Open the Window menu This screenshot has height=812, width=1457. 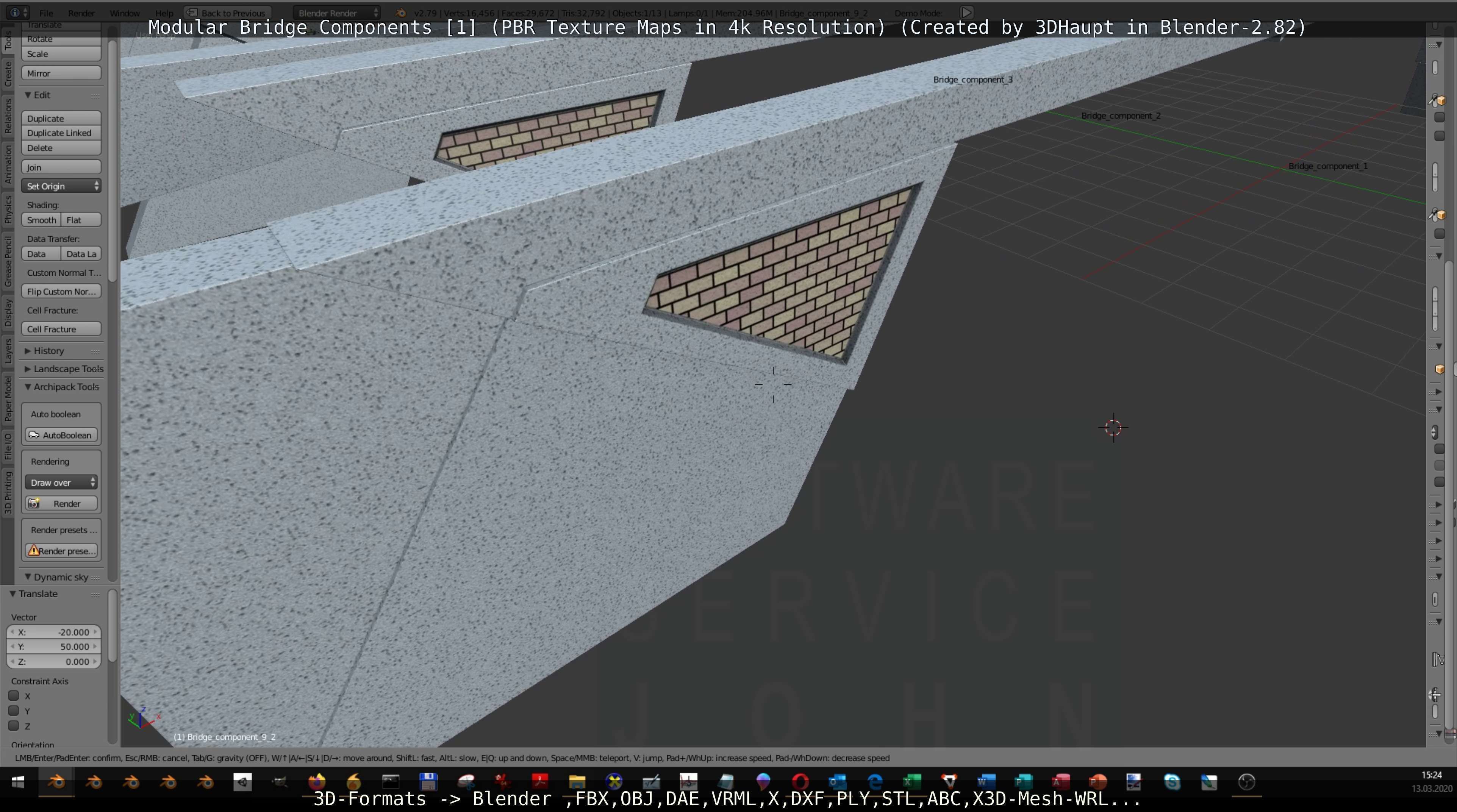[x=124, y=12]
